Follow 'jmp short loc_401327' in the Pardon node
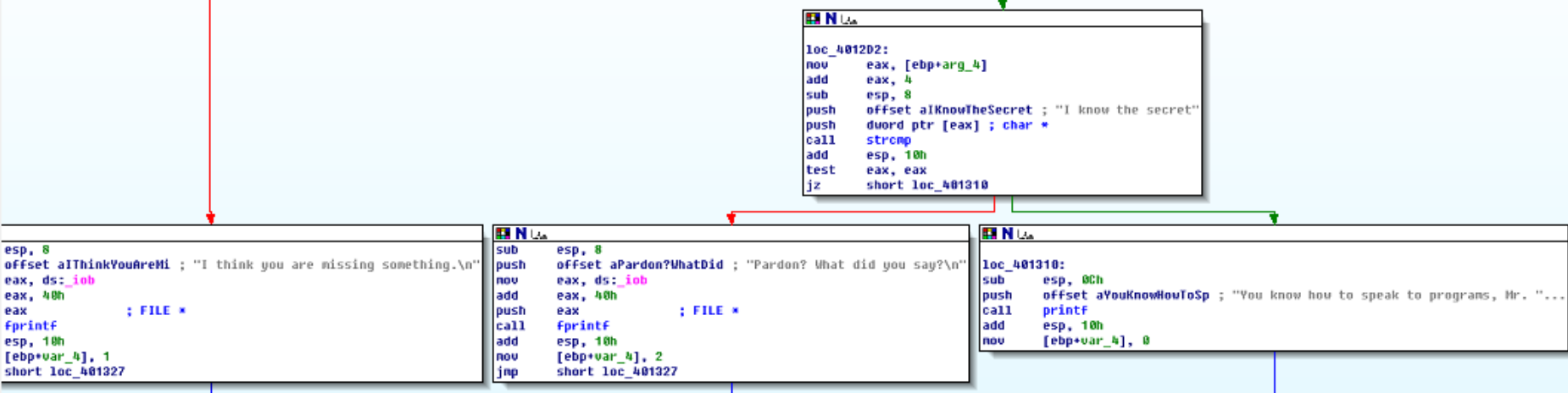 [587, 372]
